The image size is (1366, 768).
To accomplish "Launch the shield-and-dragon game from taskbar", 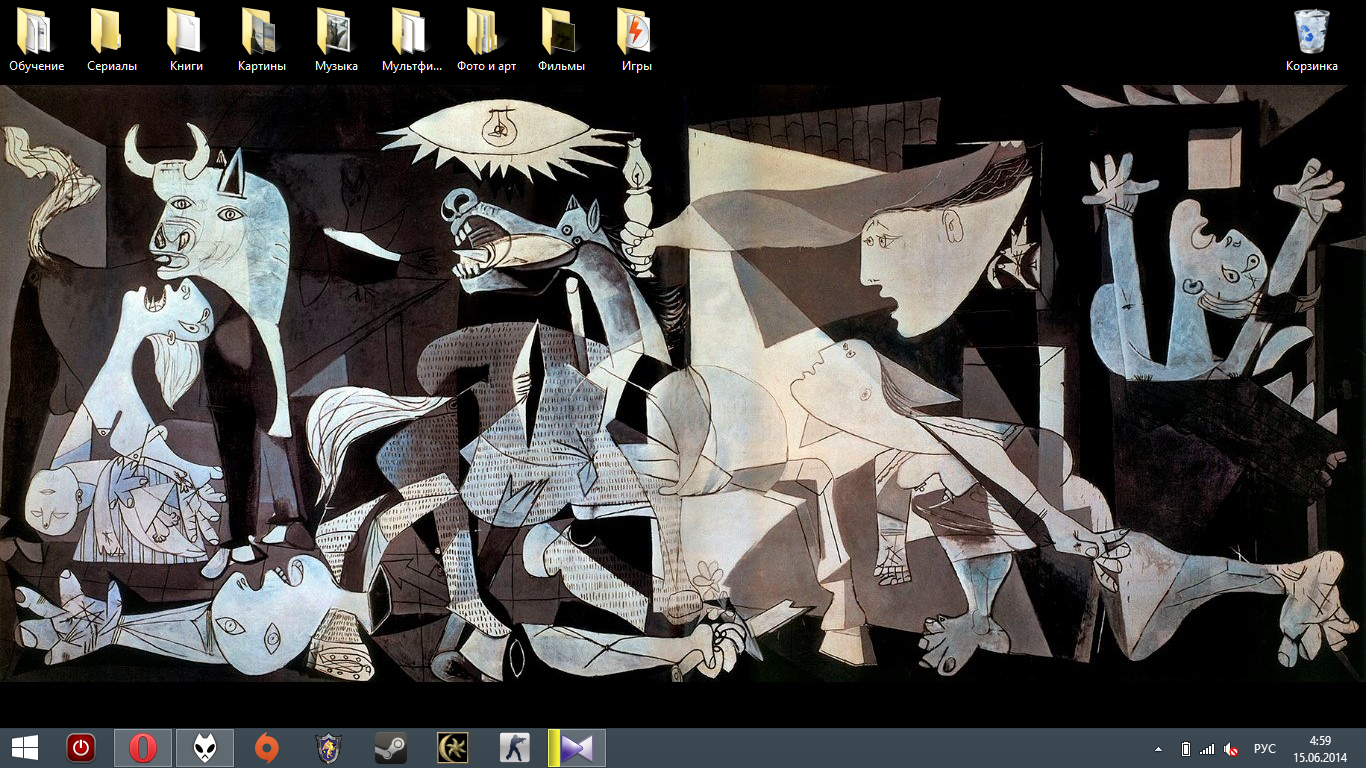I will click(x=329, y=748).
